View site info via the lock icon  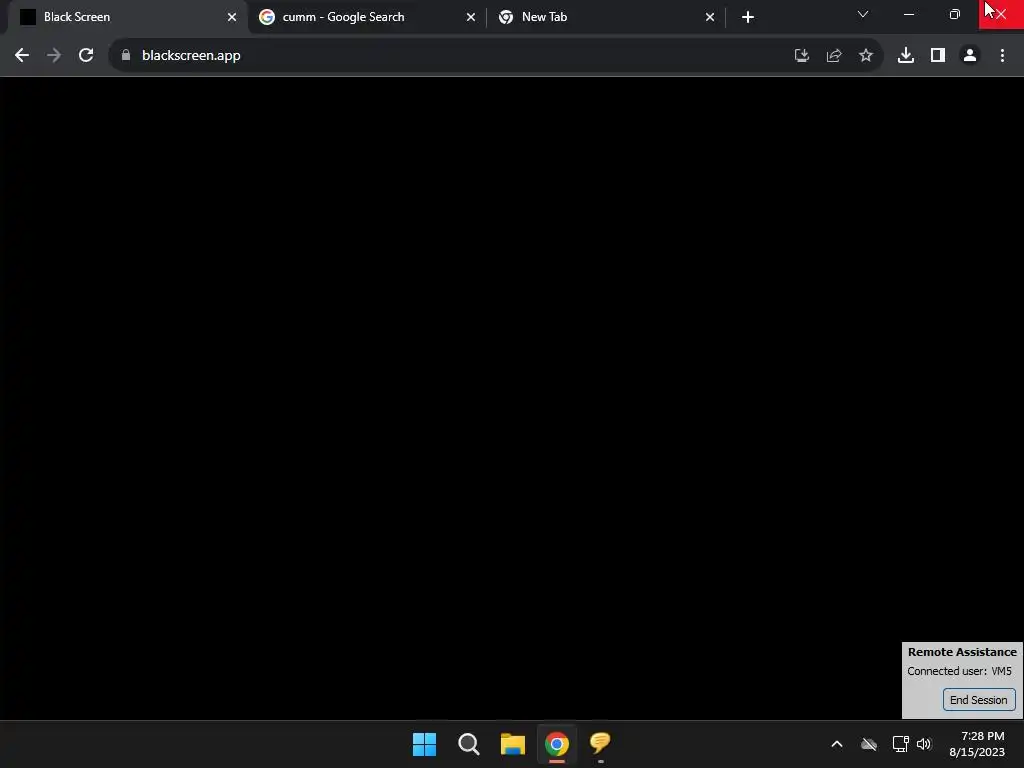coord(126,56)
